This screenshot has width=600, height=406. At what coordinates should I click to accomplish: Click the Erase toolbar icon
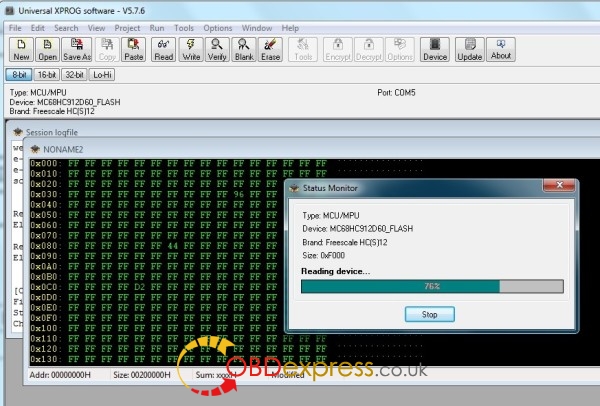269,49
